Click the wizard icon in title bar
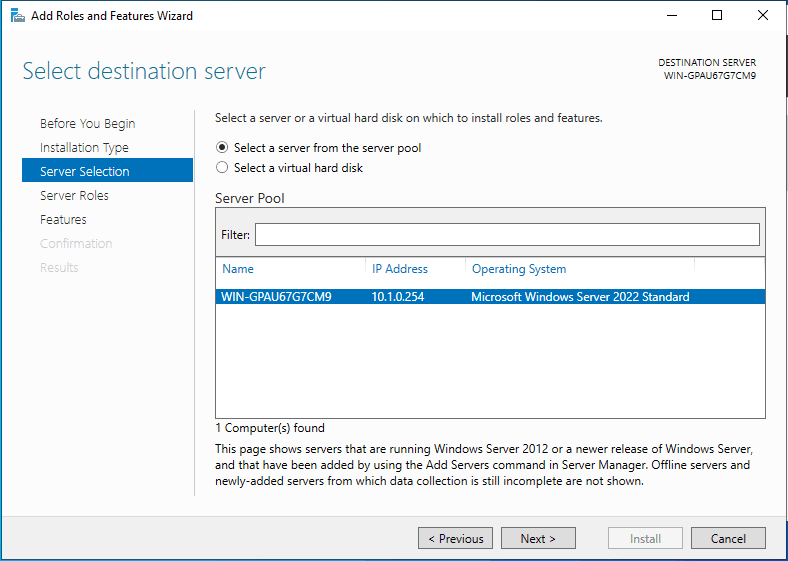The height and width of the screenshot is (561, 788). (16, 16)
